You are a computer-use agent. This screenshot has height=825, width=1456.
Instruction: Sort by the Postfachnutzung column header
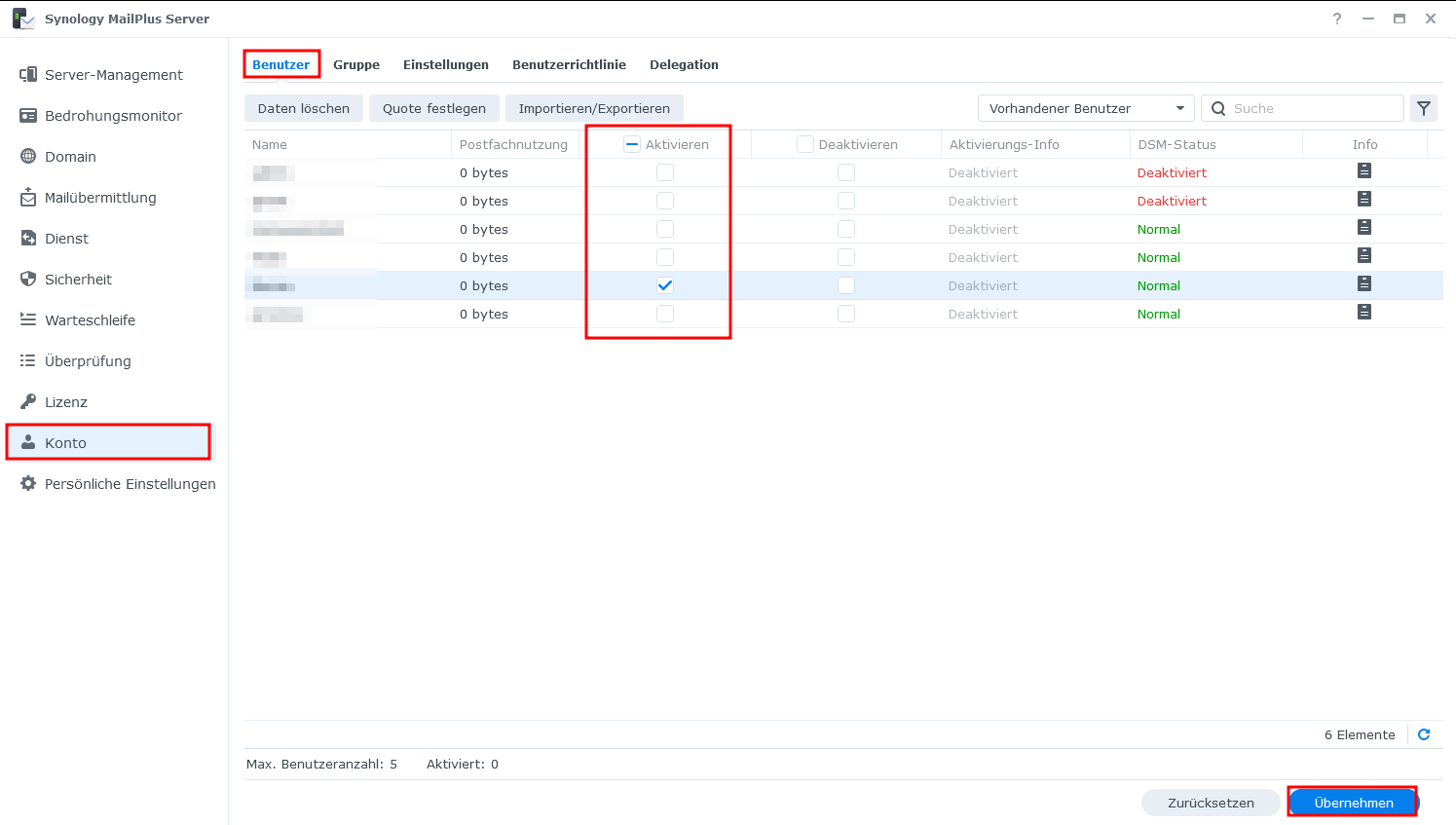pos(513,144)
